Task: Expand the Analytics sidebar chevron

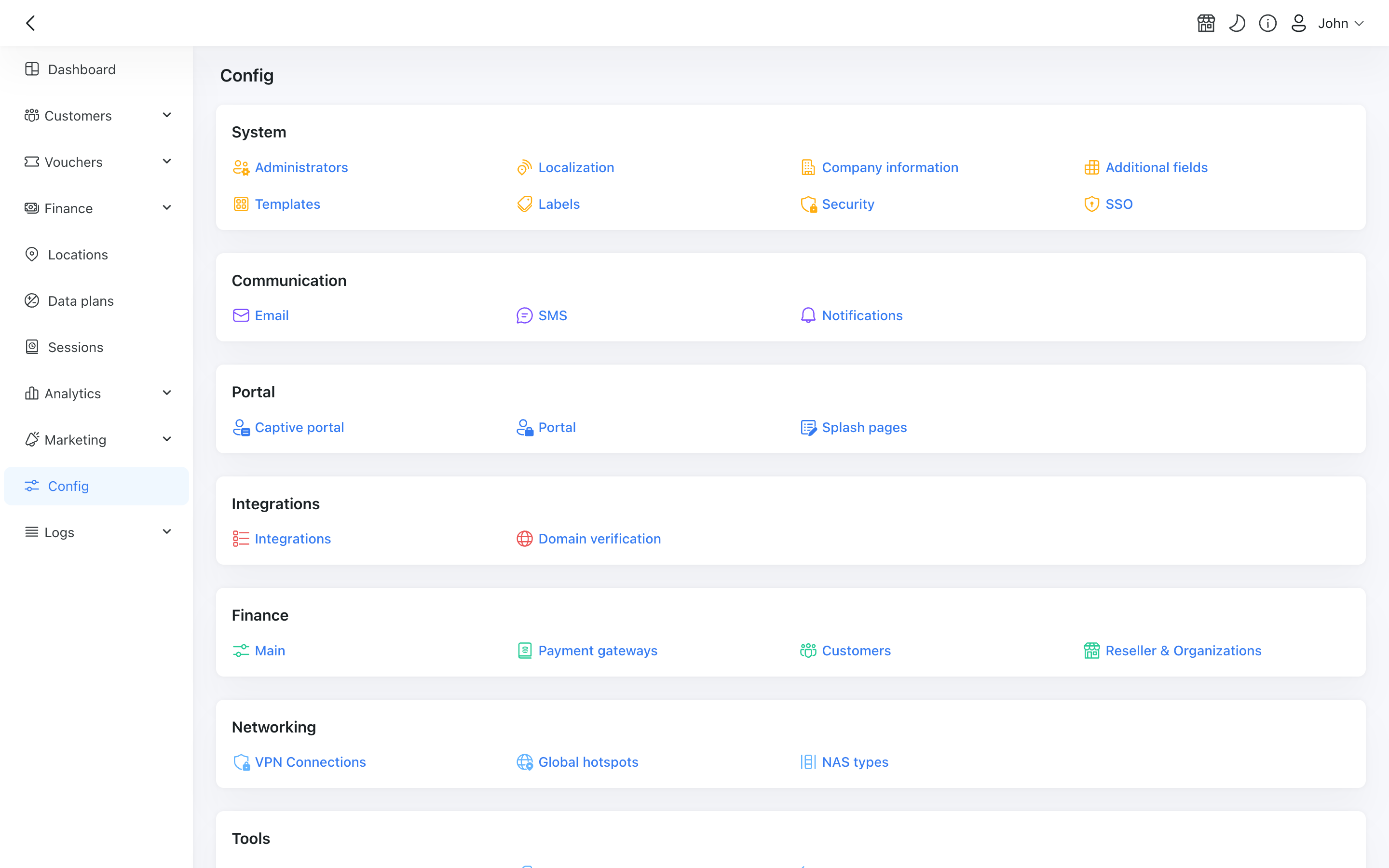Action: [167, 393]
